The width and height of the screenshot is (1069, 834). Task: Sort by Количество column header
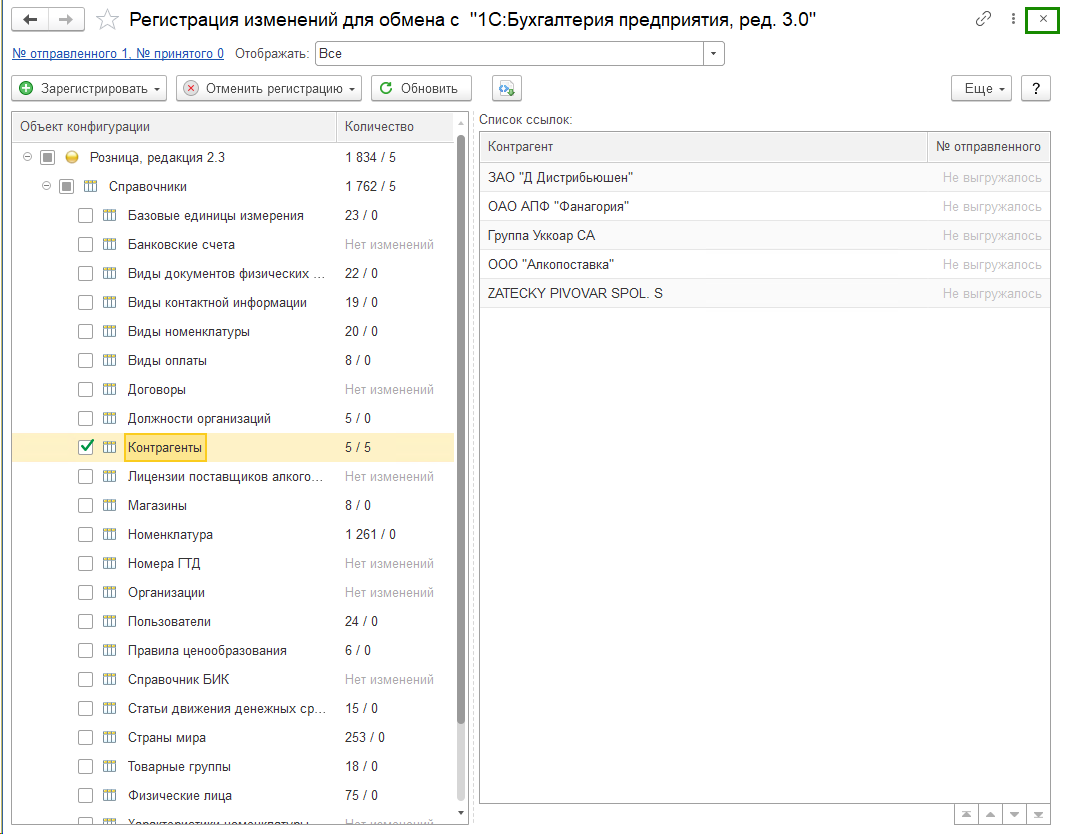coord(395,127)
